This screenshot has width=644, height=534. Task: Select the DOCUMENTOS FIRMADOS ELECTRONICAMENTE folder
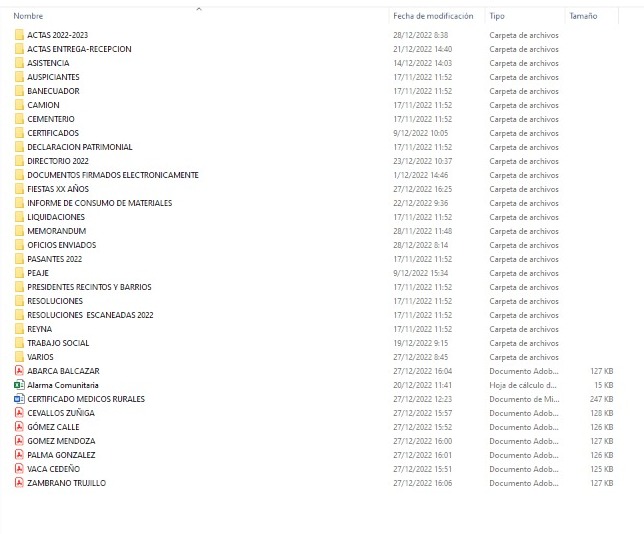click(112, 175)
